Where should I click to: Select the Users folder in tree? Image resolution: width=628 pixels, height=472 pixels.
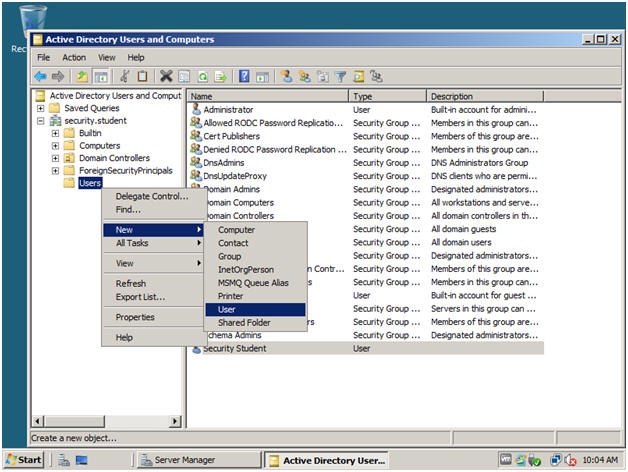[x=90, y=183]
